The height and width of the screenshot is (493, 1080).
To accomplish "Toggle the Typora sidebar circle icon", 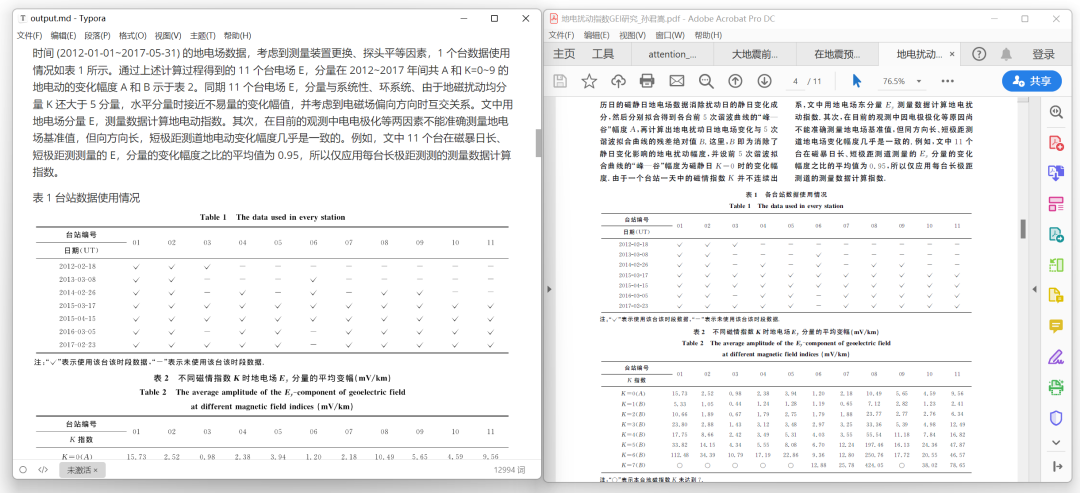I will pos(23,470).
